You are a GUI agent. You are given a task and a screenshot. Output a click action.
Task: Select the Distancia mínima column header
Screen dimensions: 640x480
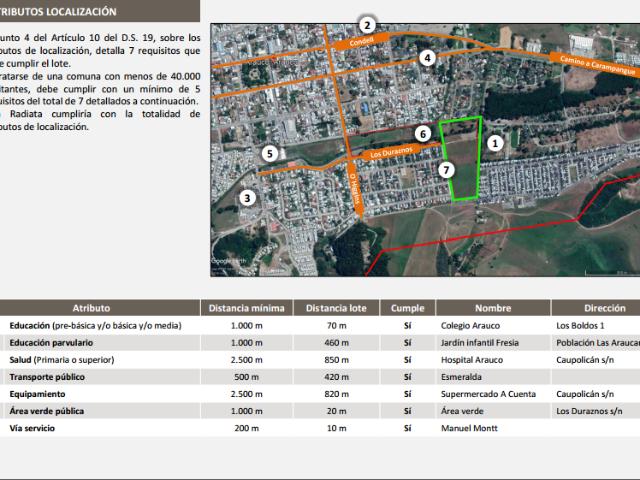(x=247, y=308)
